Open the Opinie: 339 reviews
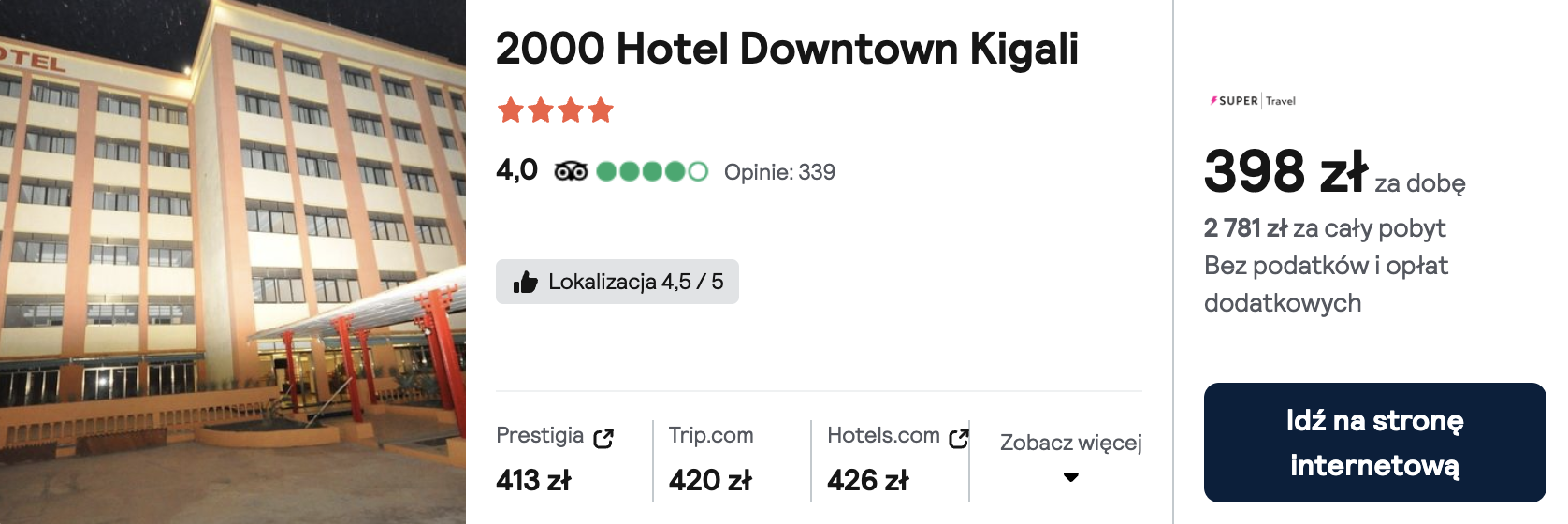The width and height of the screenshot is (1568, 524). point(779,172)
